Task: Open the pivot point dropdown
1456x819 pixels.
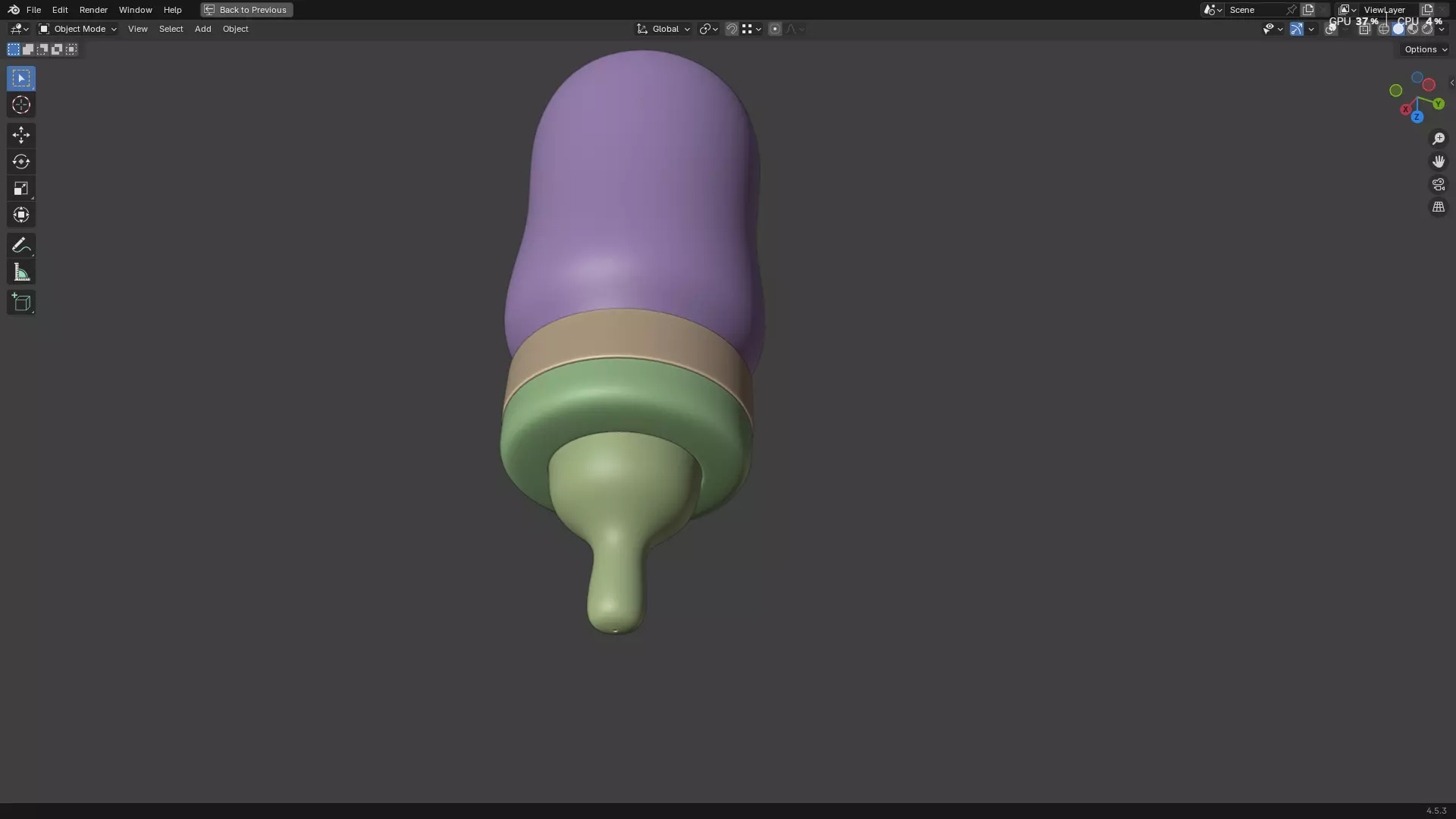Action: [x=709, y=29]
